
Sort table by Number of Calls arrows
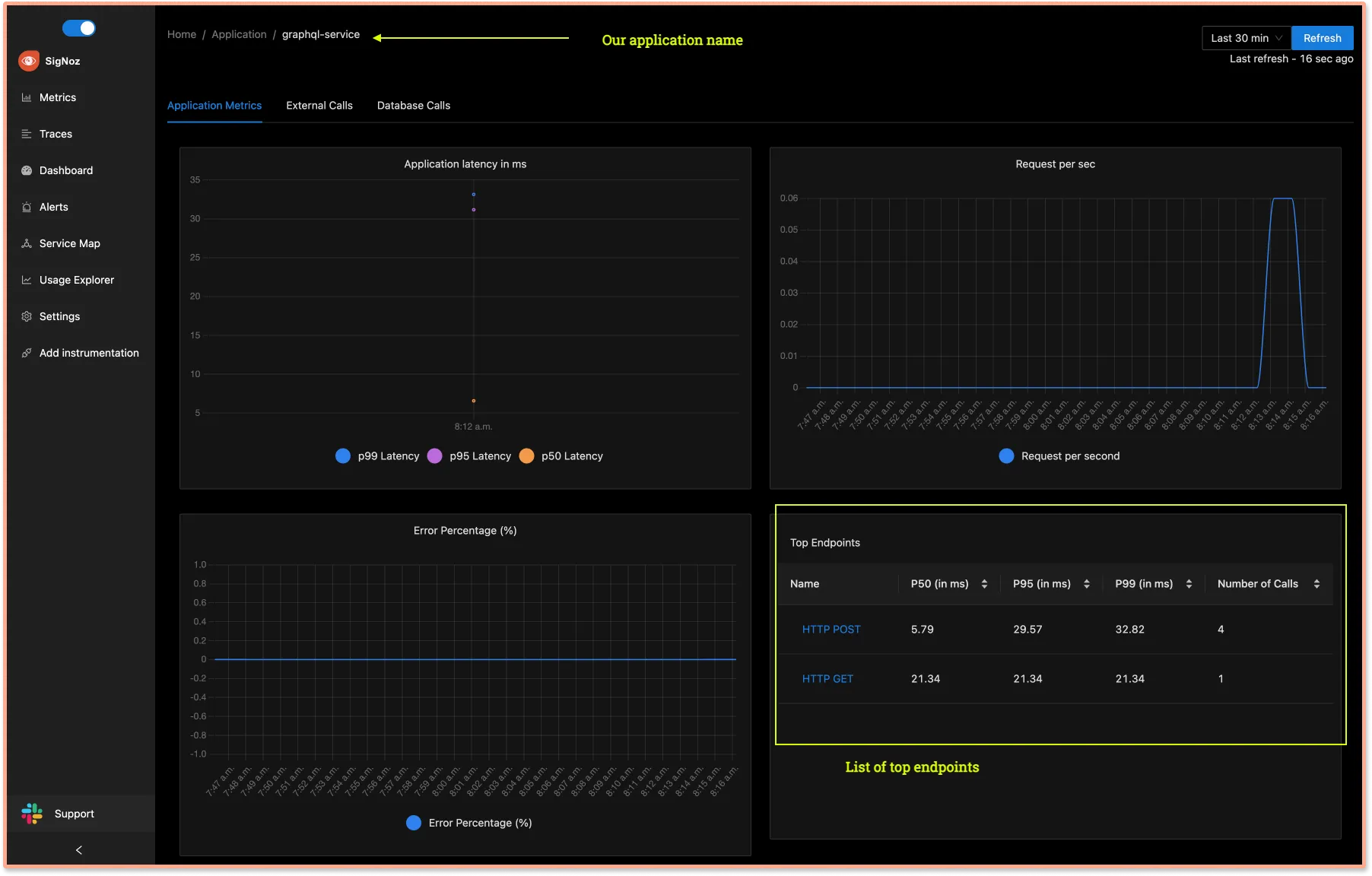[x=1316, y=584]
